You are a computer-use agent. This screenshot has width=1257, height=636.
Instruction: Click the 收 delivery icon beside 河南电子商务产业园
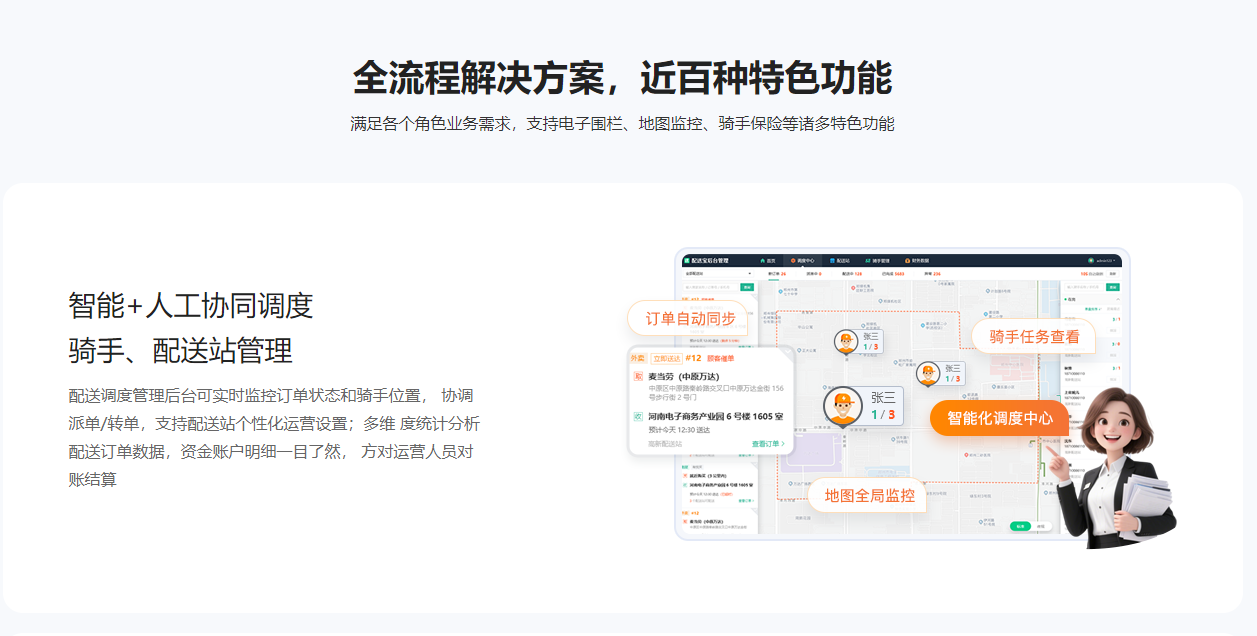tap(638, 416)
